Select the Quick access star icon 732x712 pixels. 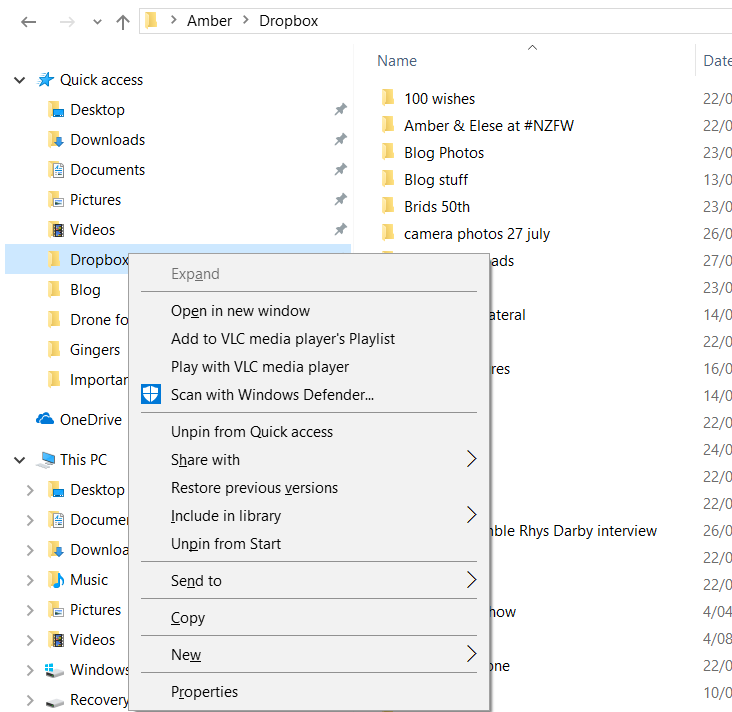(46, 80)
